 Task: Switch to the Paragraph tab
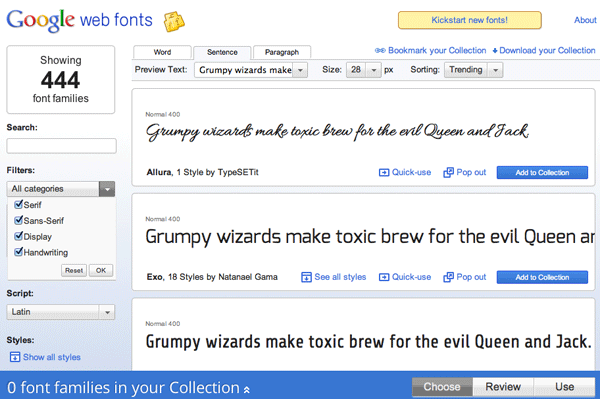[x=282, y=52]
